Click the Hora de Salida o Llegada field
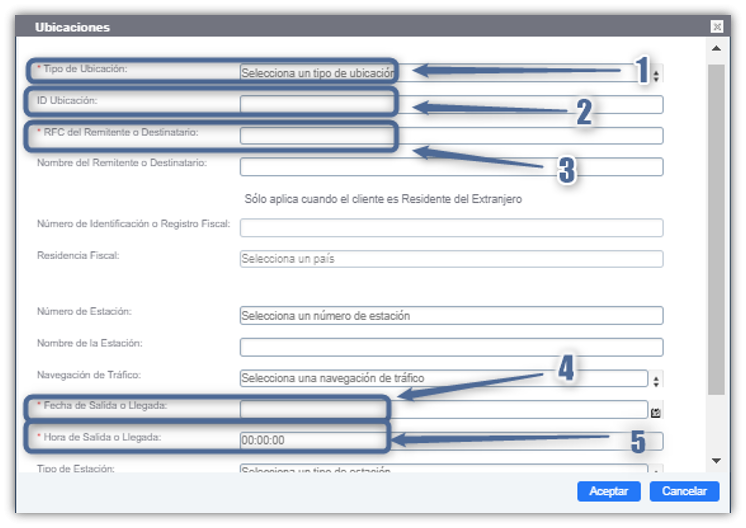The height and width of the screenshot is (528, 746). (x=451, y=440)
